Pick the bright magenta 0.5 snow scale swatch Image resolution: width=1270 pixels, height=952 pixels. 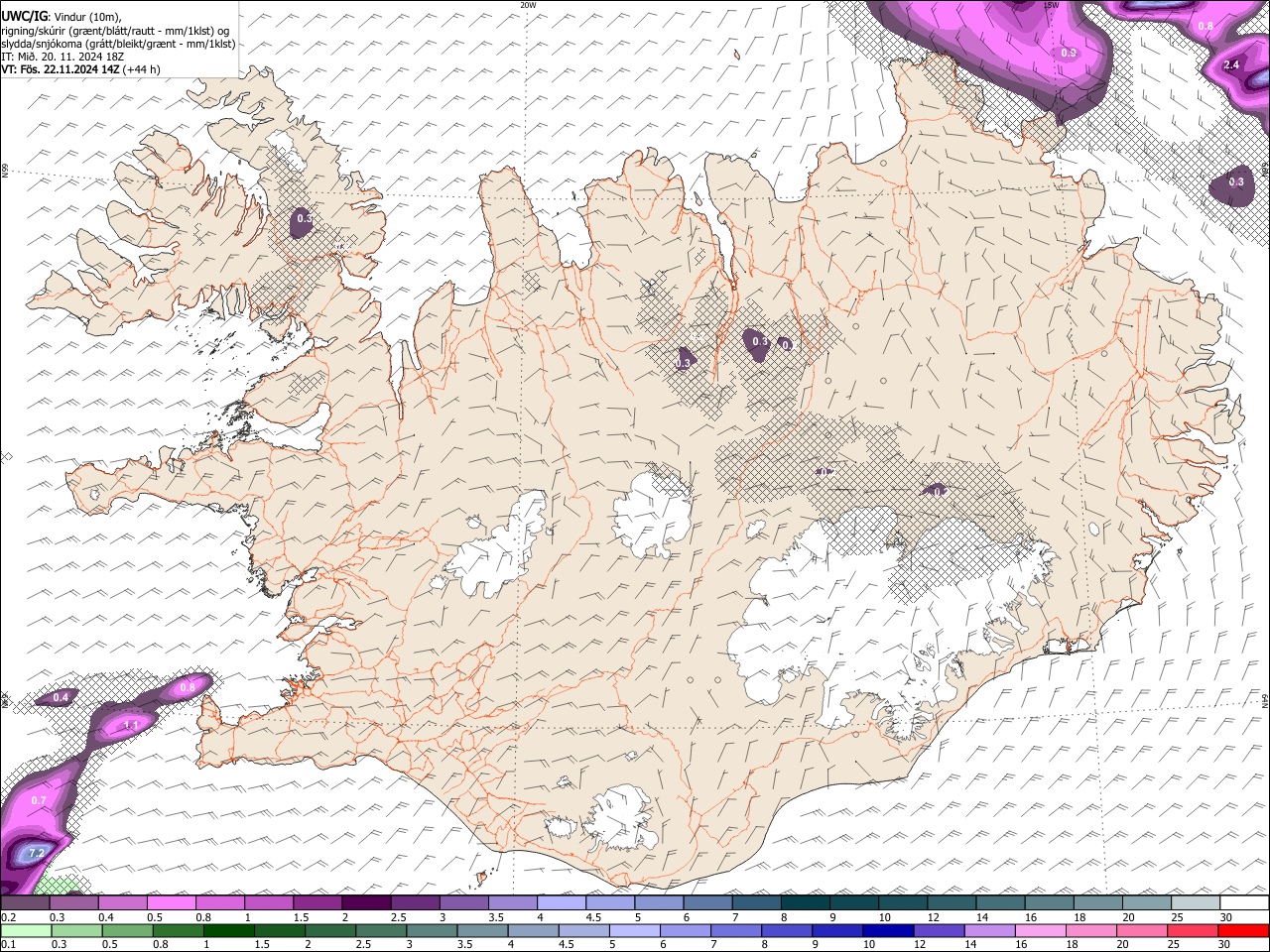pos(172,903)
